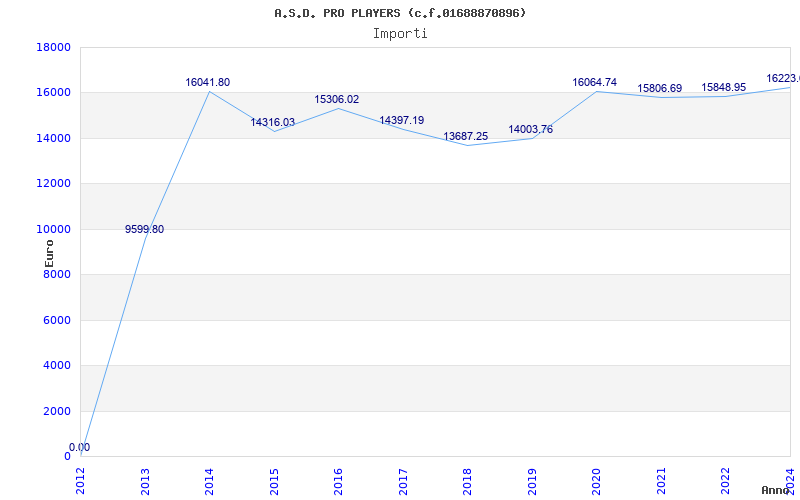Select the 15848.95 data label

point(724,87)
